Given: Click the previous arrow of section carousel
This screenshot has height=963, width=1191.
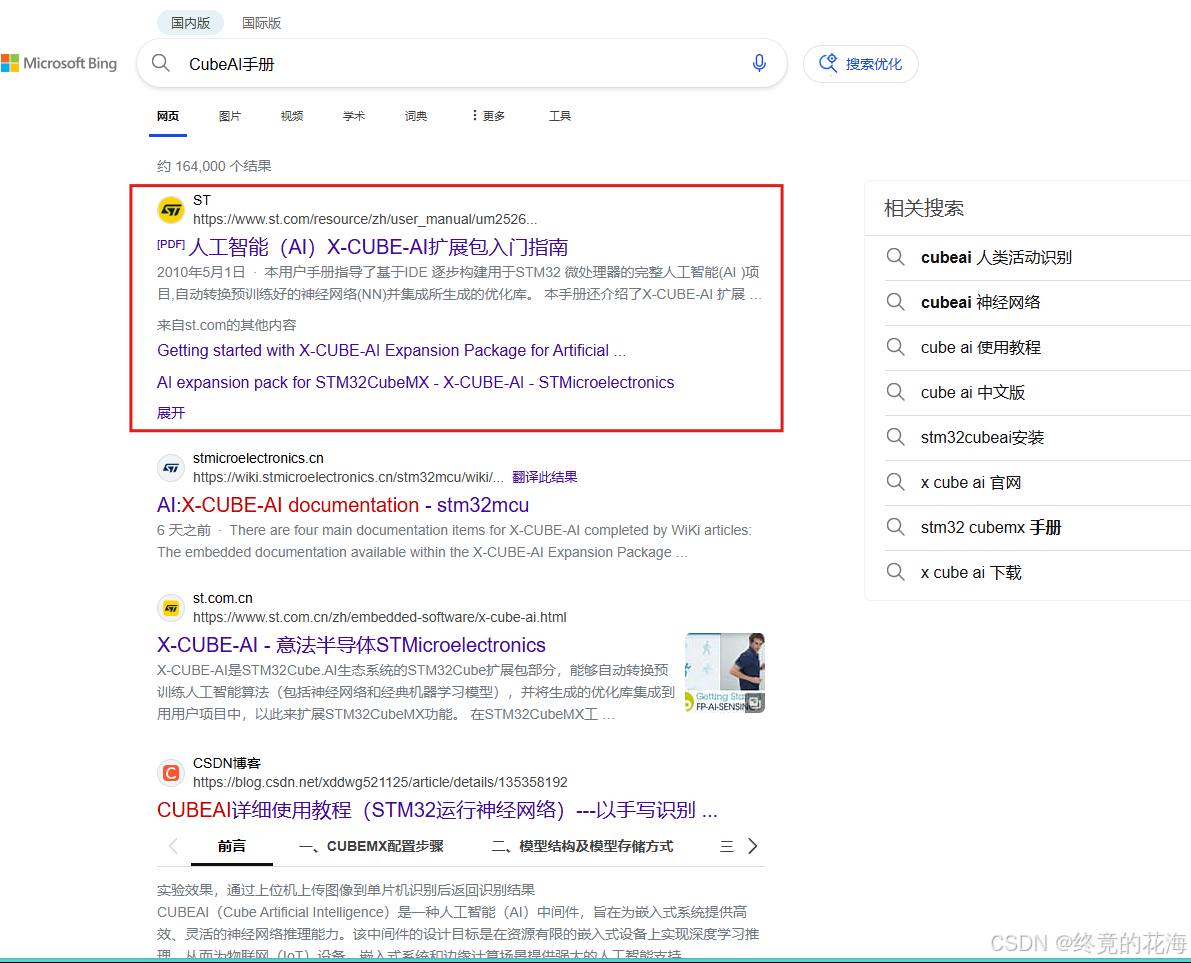Looking at the screenshot, I should point(173,846).
